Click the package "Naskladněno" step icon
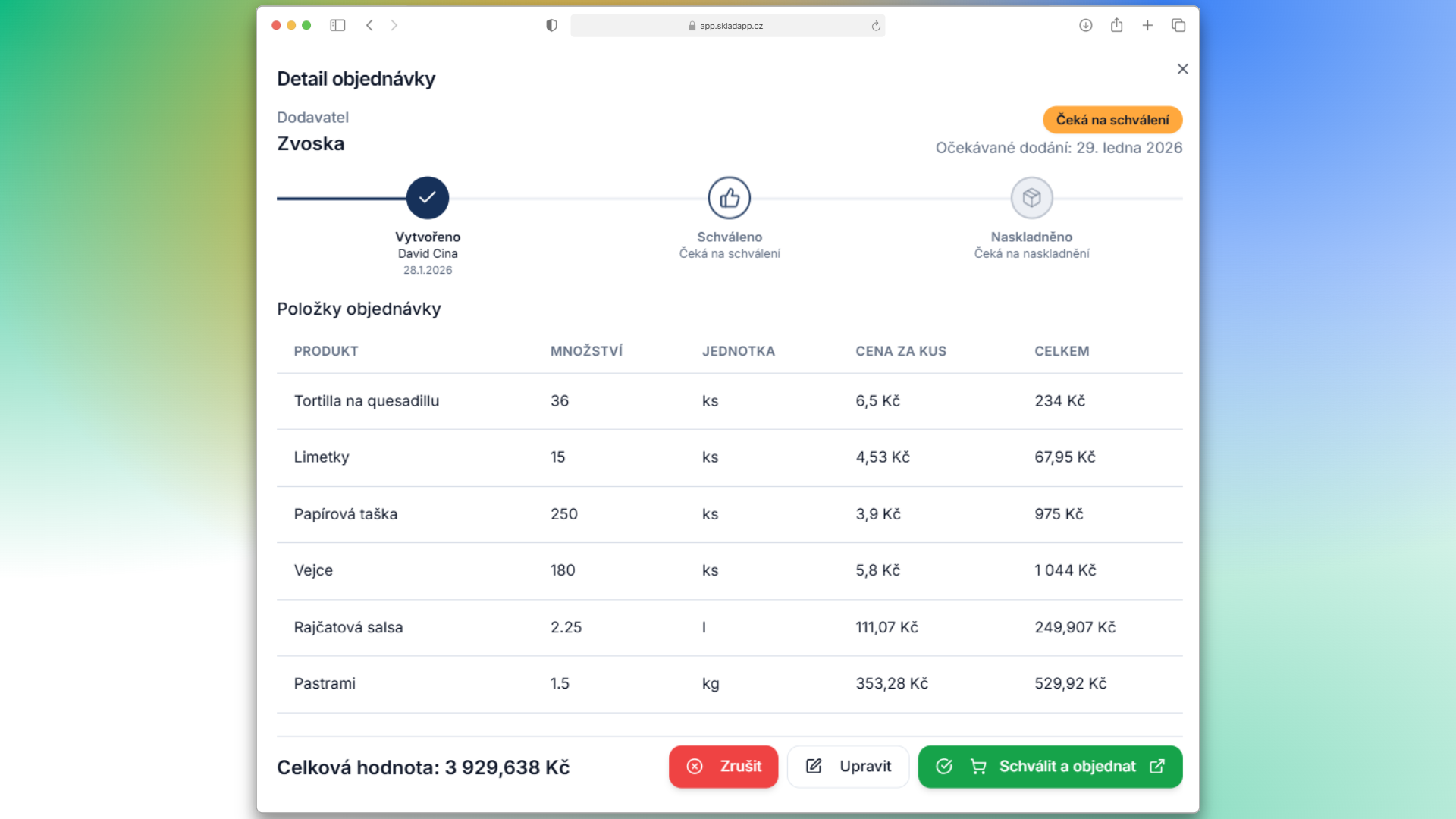 coord(1031,197)
